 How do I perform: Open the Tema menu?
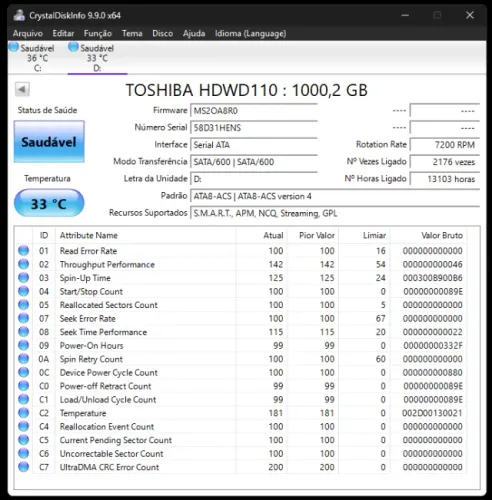coord(132,33)
